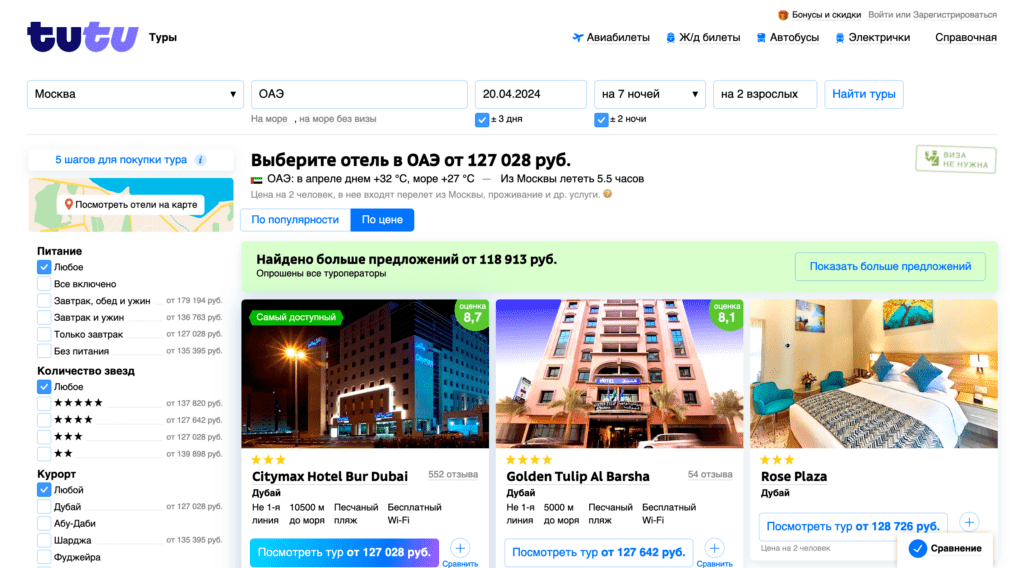Click the ОАЭ destination input field
1024x568 pixels.
[359, 94]
